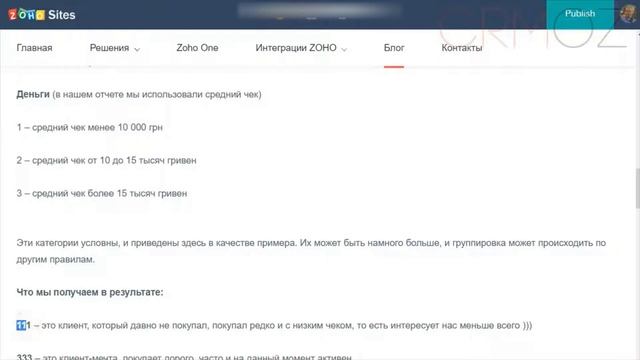This screenshot has height=360, width=640.
Task: Click paragraph starting 'Эти категории условны'
Action: (311, 251)
